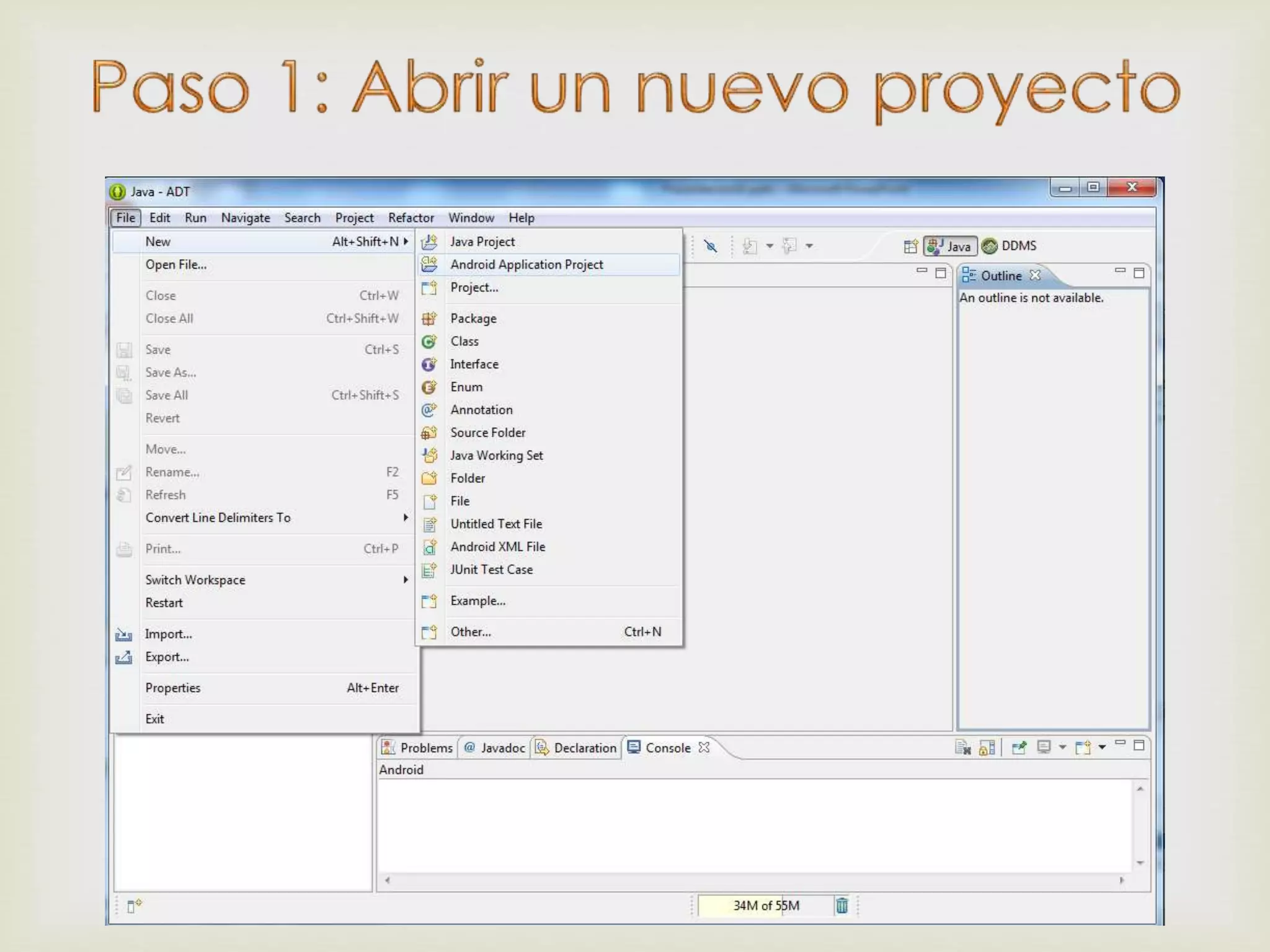This screenshot has width=1270, height=952.
Task: Toggle the Java perspective button
Action: click(950, 247)
